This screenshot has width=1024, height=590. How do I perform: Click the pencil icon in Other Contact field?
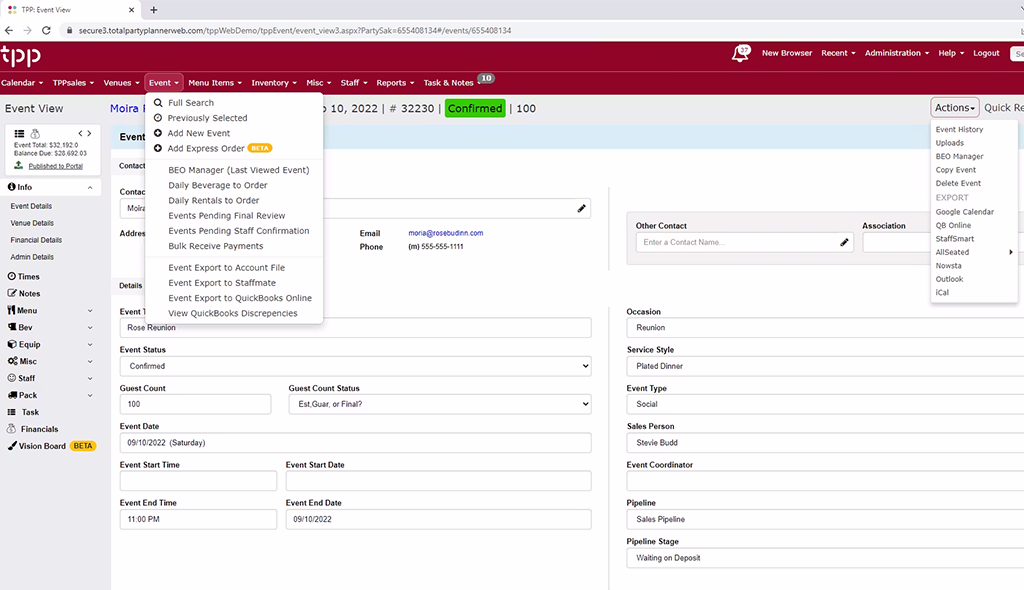[844, 242]
